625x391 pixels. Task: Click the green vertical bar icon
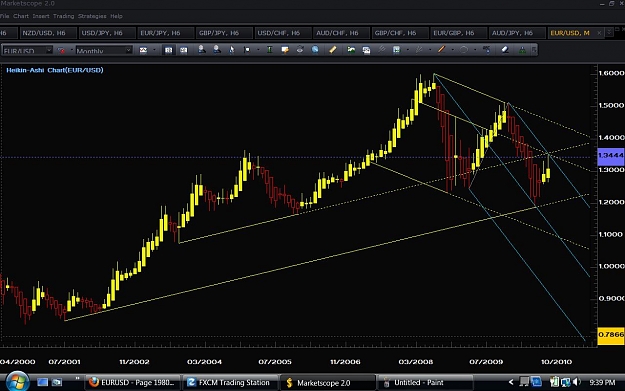[269, 50]
